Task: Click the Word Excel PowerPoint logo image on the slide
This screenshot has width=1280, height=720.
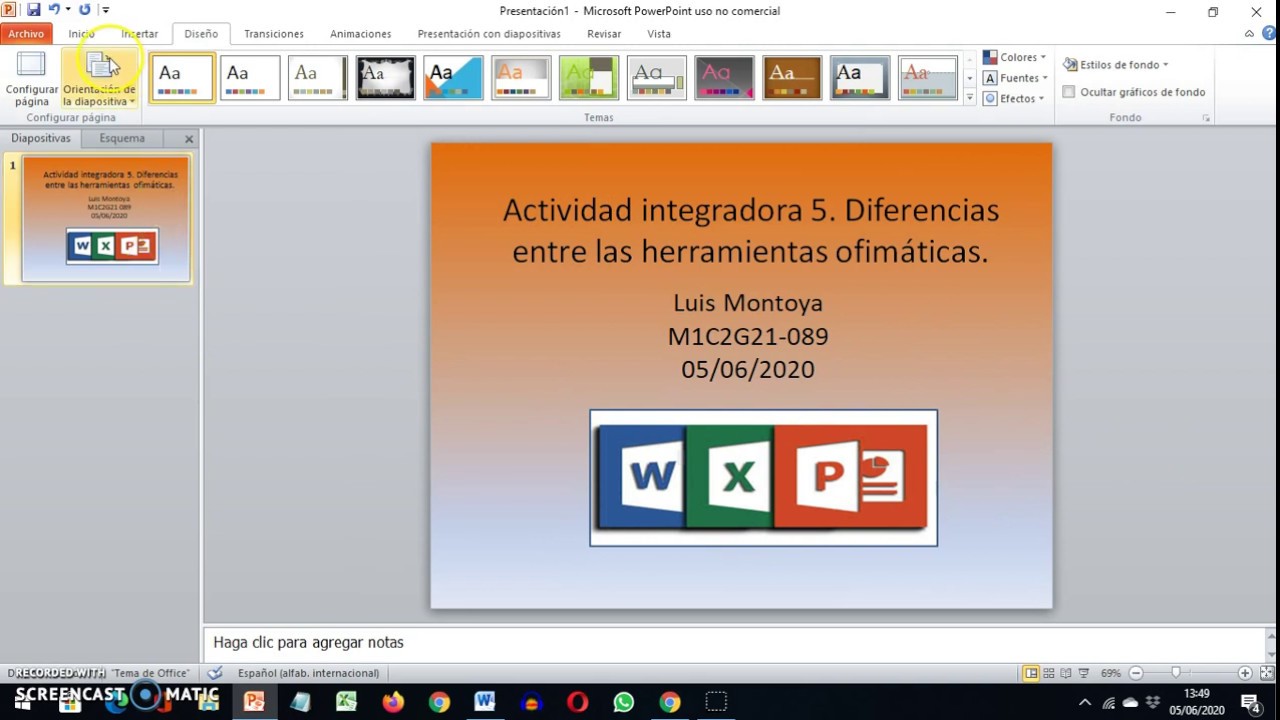Action: tap(763, 478)
